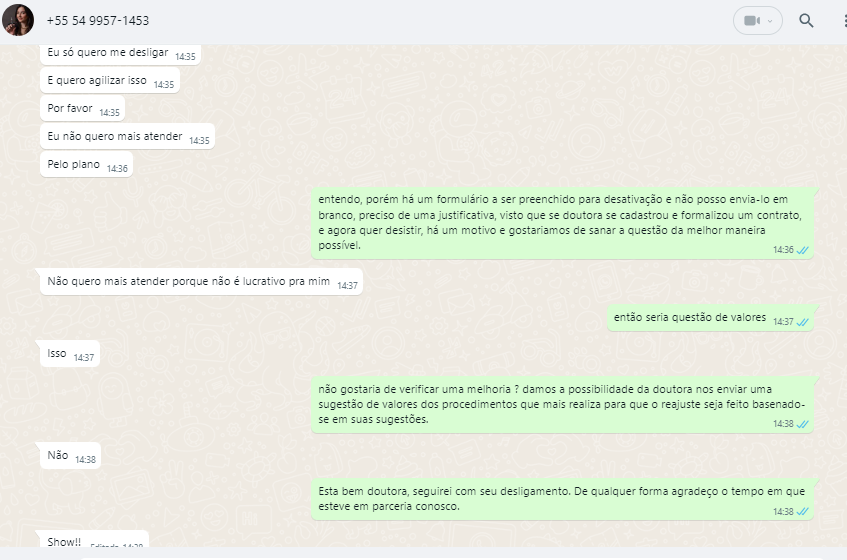Viewport: 847px width, 560px height.
Task: Click the read receipt ticks on the 14:36 message
Action: click(x=803, y=250)
